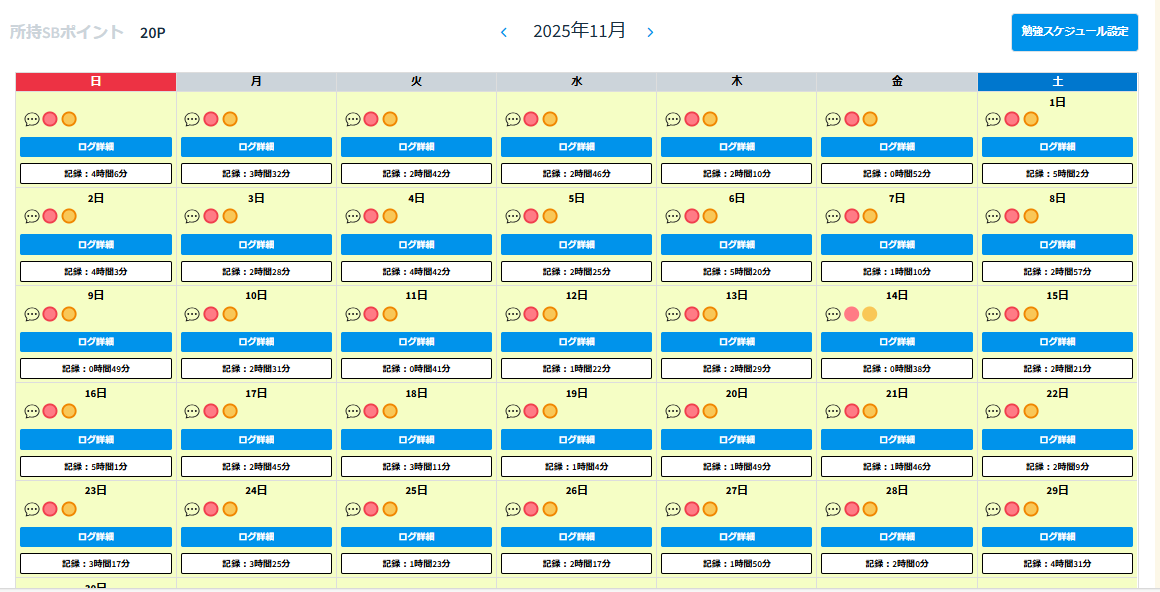Click the faded red circle on 14日

[852, 314]
